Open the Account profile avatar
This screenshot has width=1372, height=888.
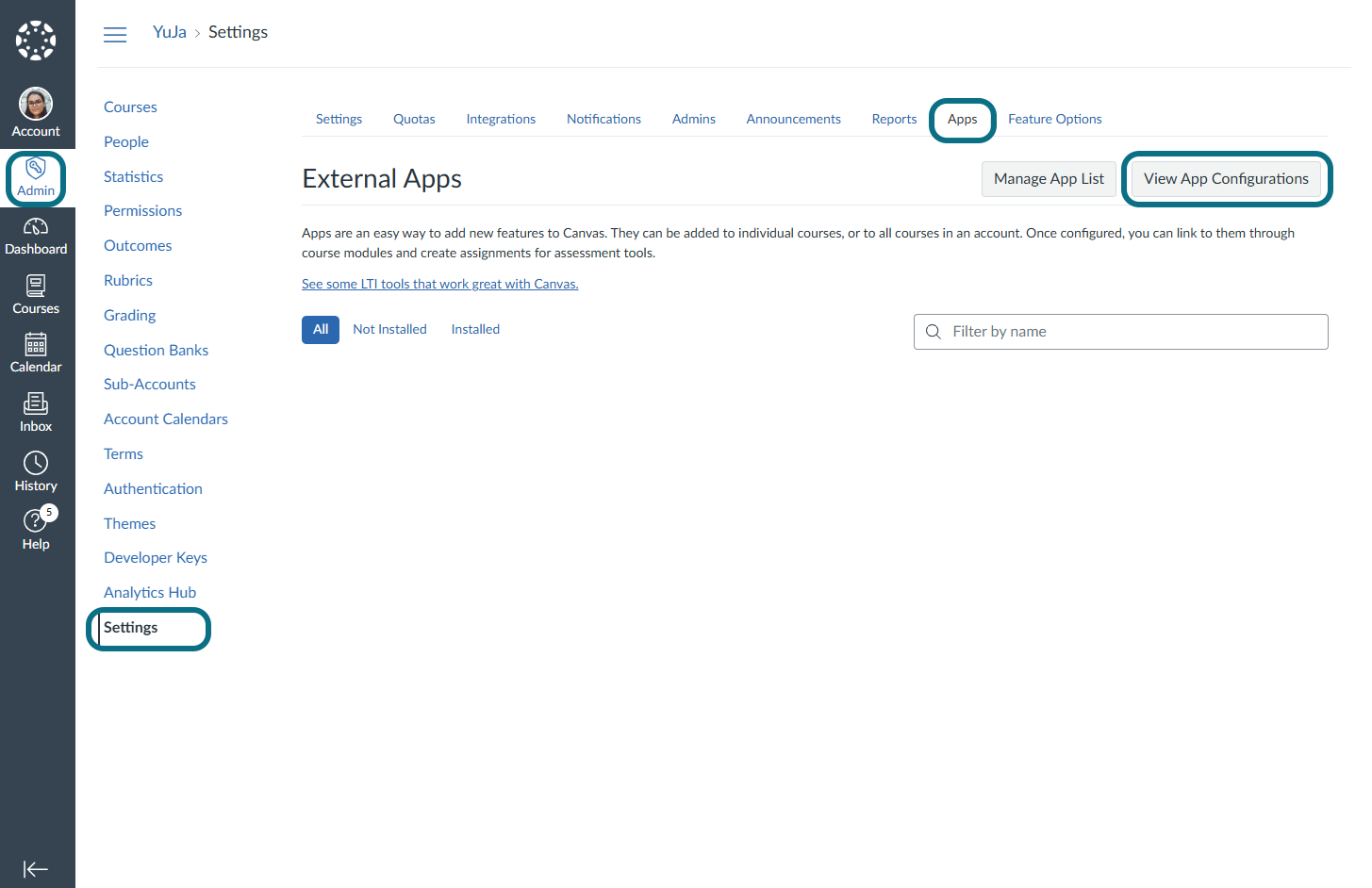coord(36,104)
